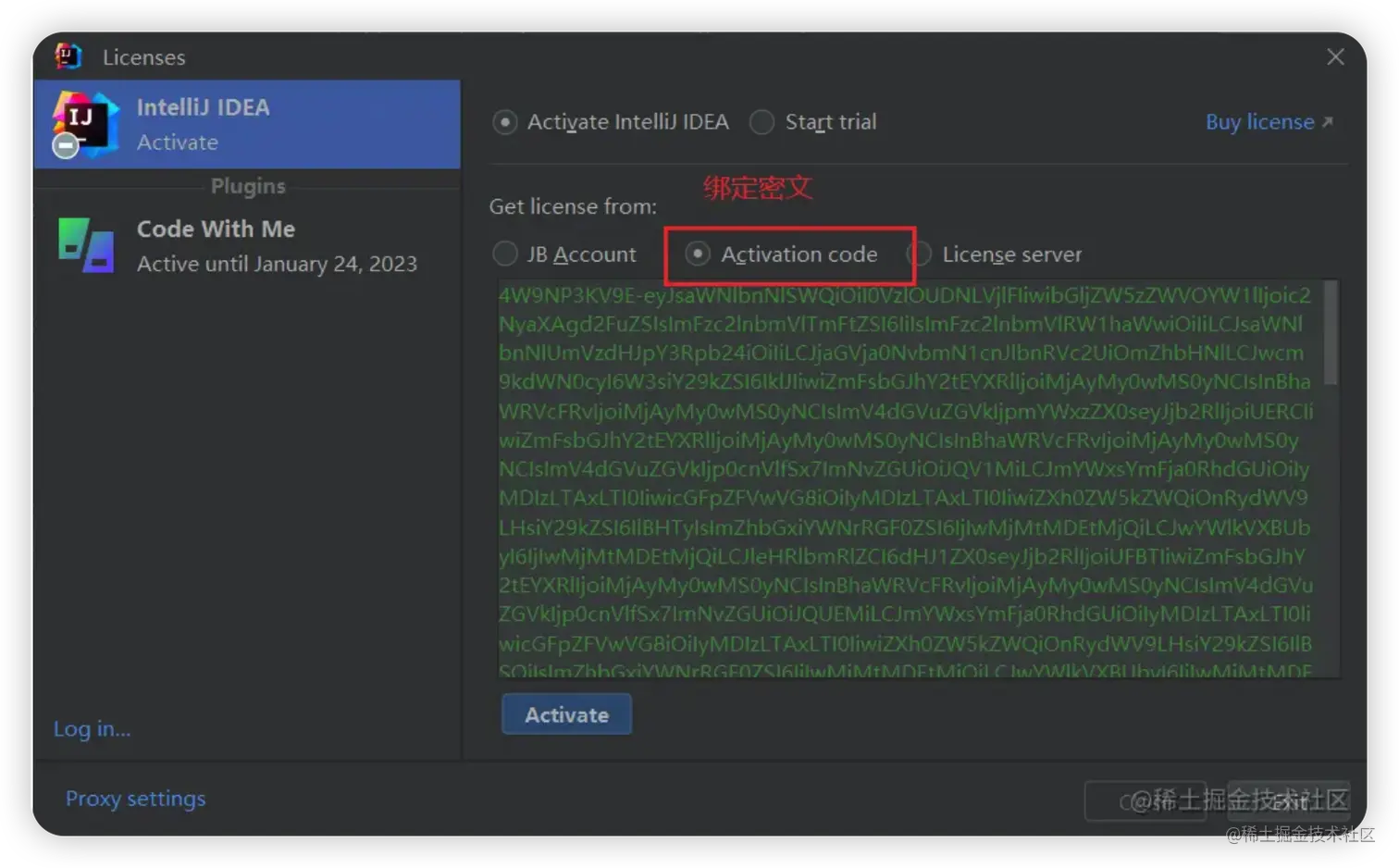Click the Activate button

pos(566,714)
